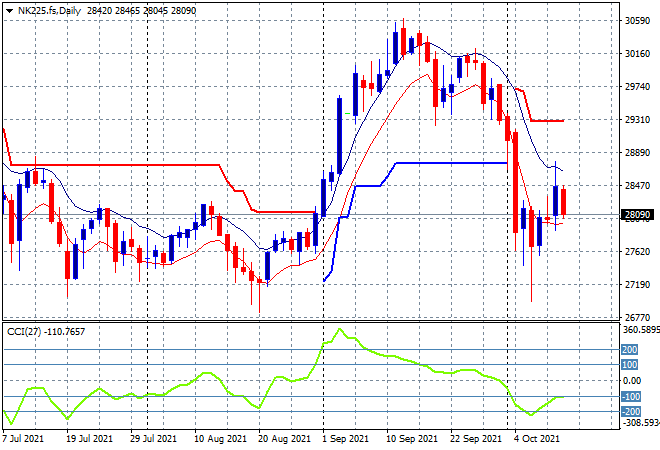Click the 29 Jul 2021 date label
Viewport: 660px width, 450px height.
click(x=153, y=439)
